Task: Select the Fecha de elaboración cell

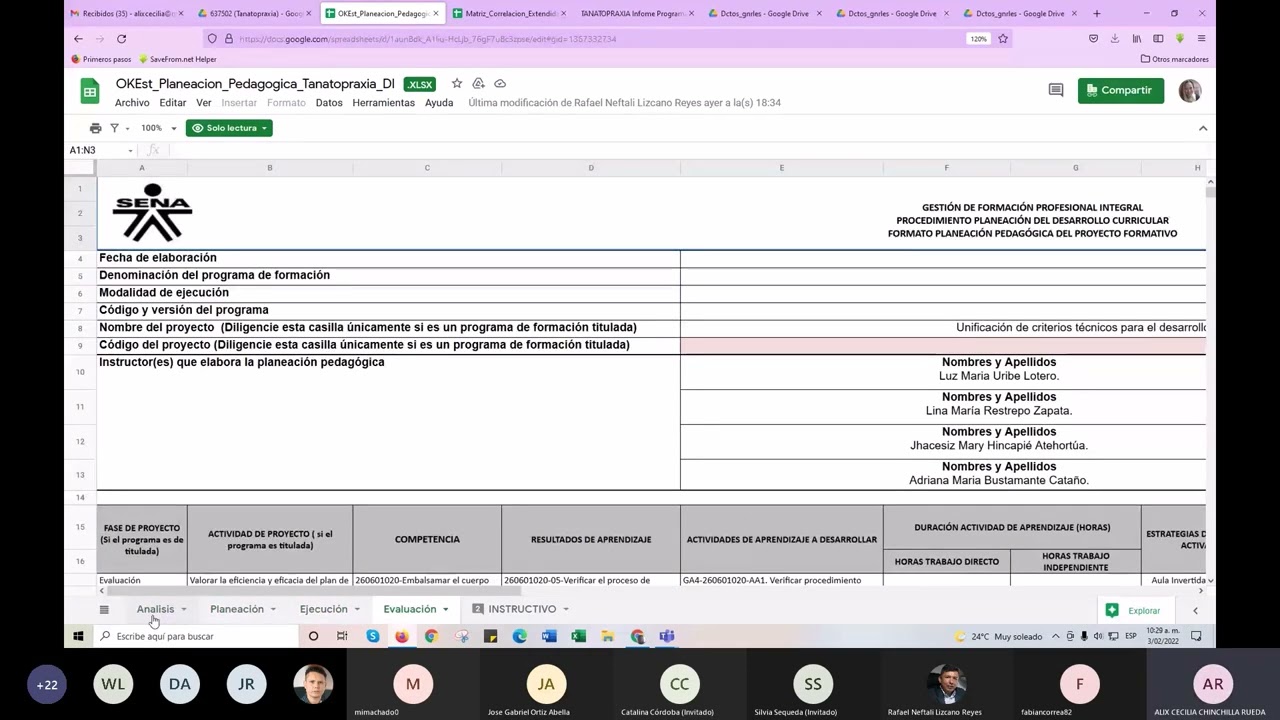Action: tap(388, 258)
